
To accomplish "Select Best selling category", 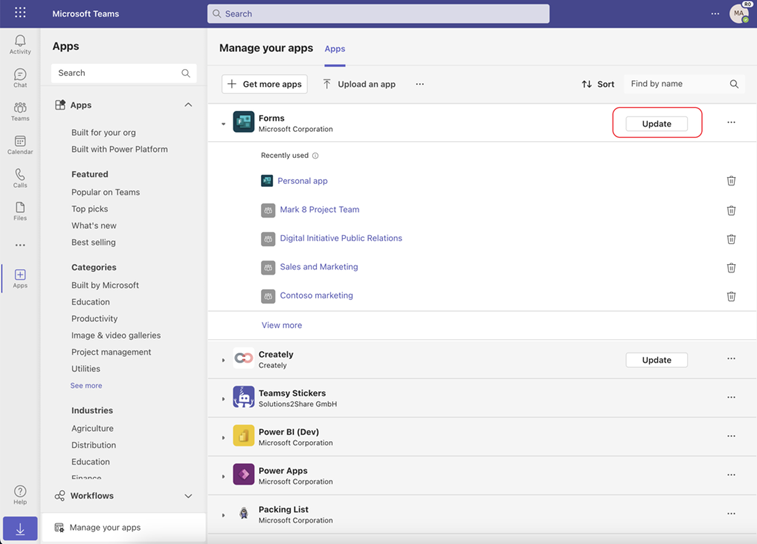I will (x=94, y=242).
